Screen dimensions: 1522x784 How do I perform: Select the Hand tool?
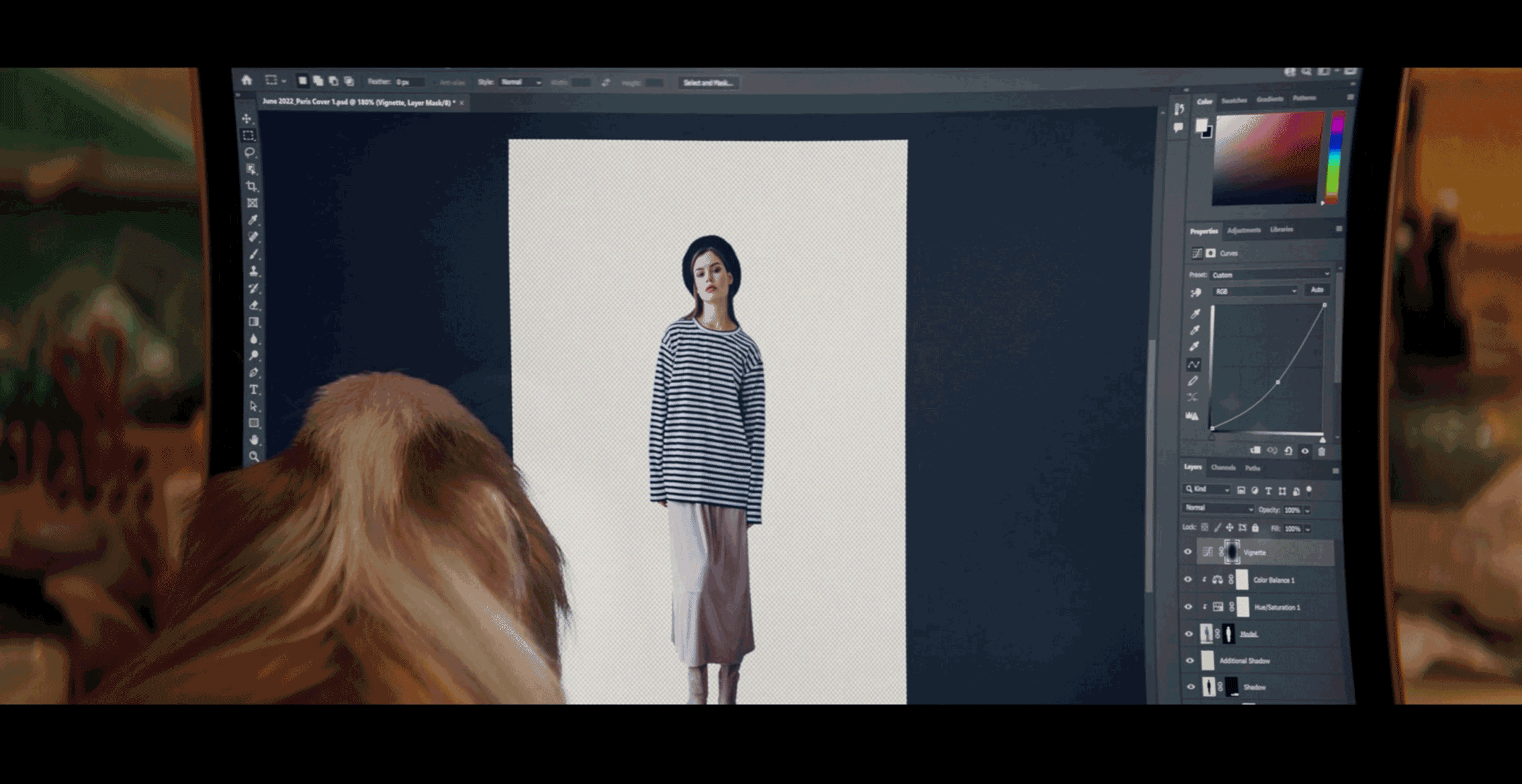[253, 439]
